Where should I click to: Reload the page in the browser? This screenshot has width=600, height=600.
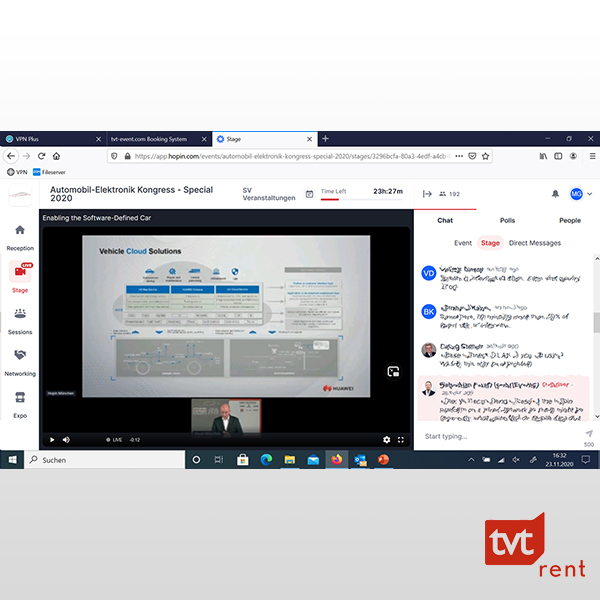point(41,156)
